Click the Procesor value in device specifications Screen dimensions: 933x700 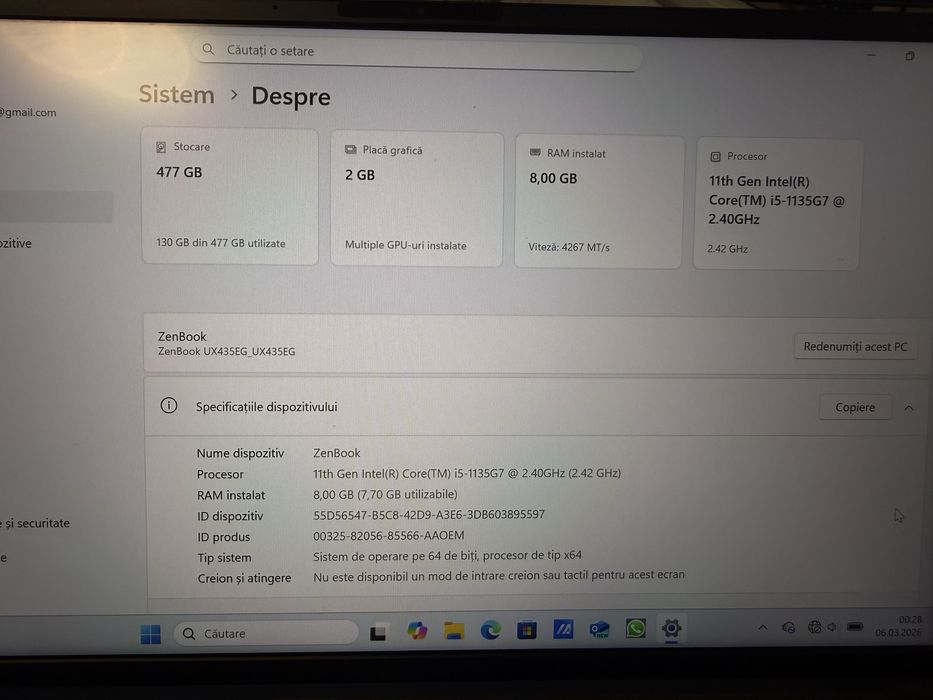467,474
